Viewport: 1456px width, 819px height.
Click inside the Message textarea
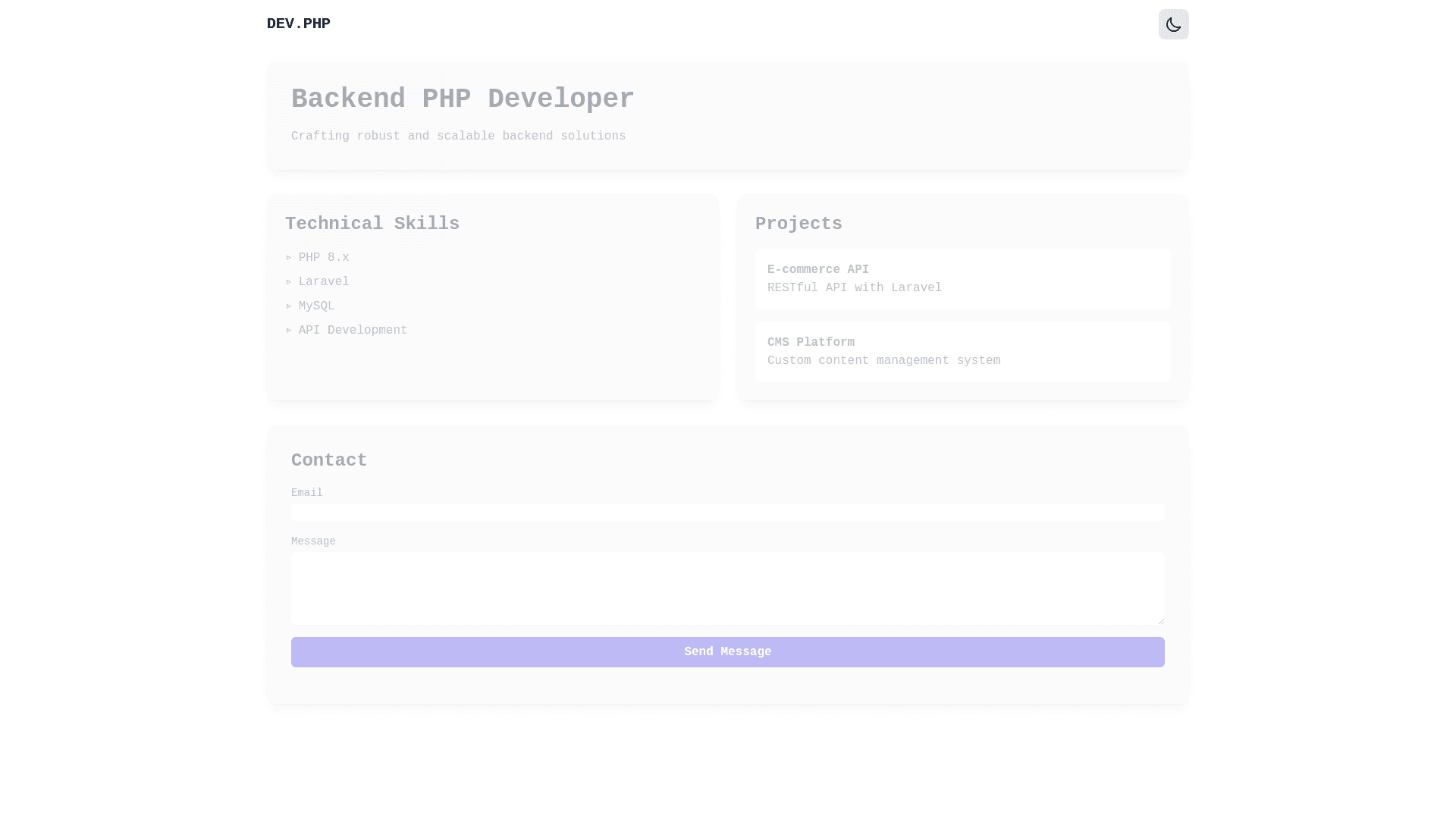727,588
